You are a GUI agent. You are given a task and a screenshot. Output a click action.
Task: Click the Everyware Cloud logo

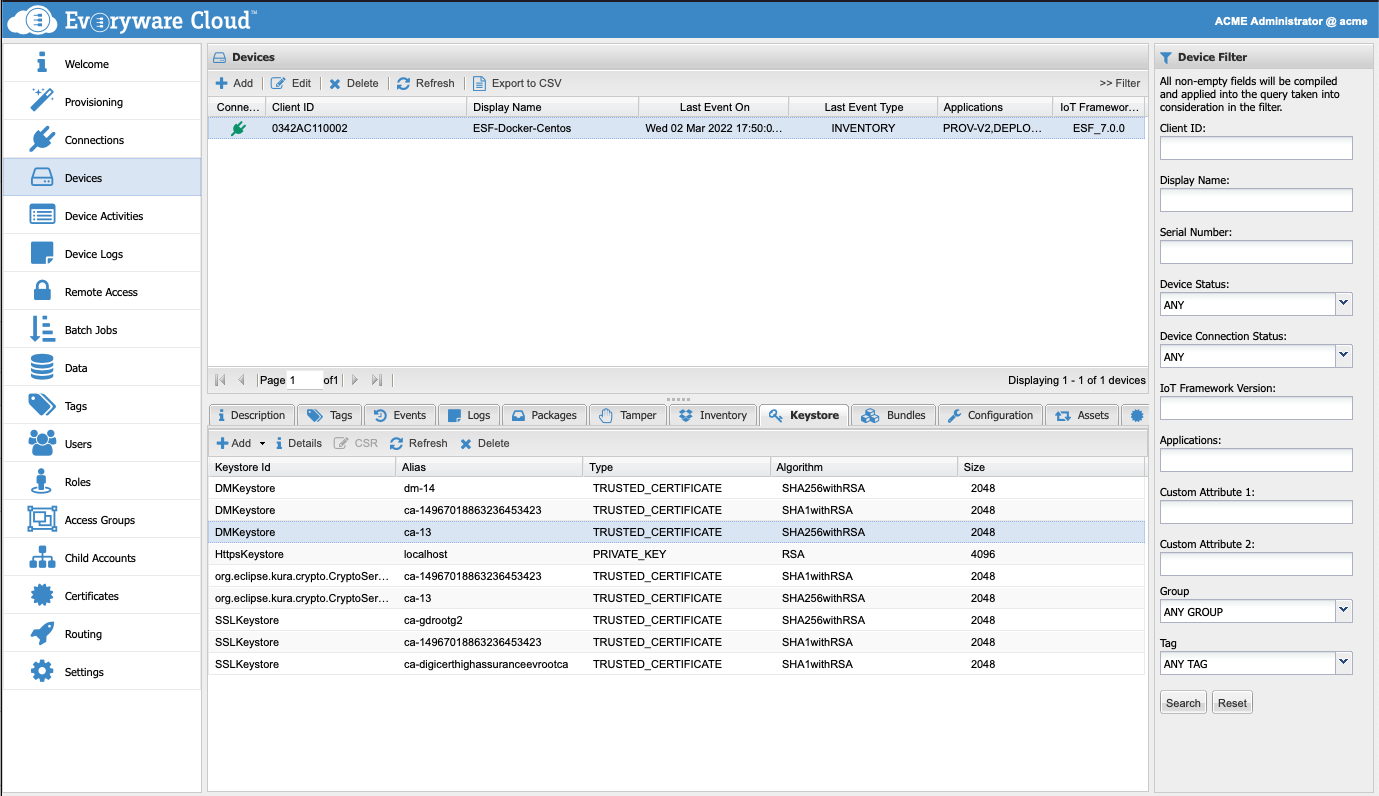(132, 18)
